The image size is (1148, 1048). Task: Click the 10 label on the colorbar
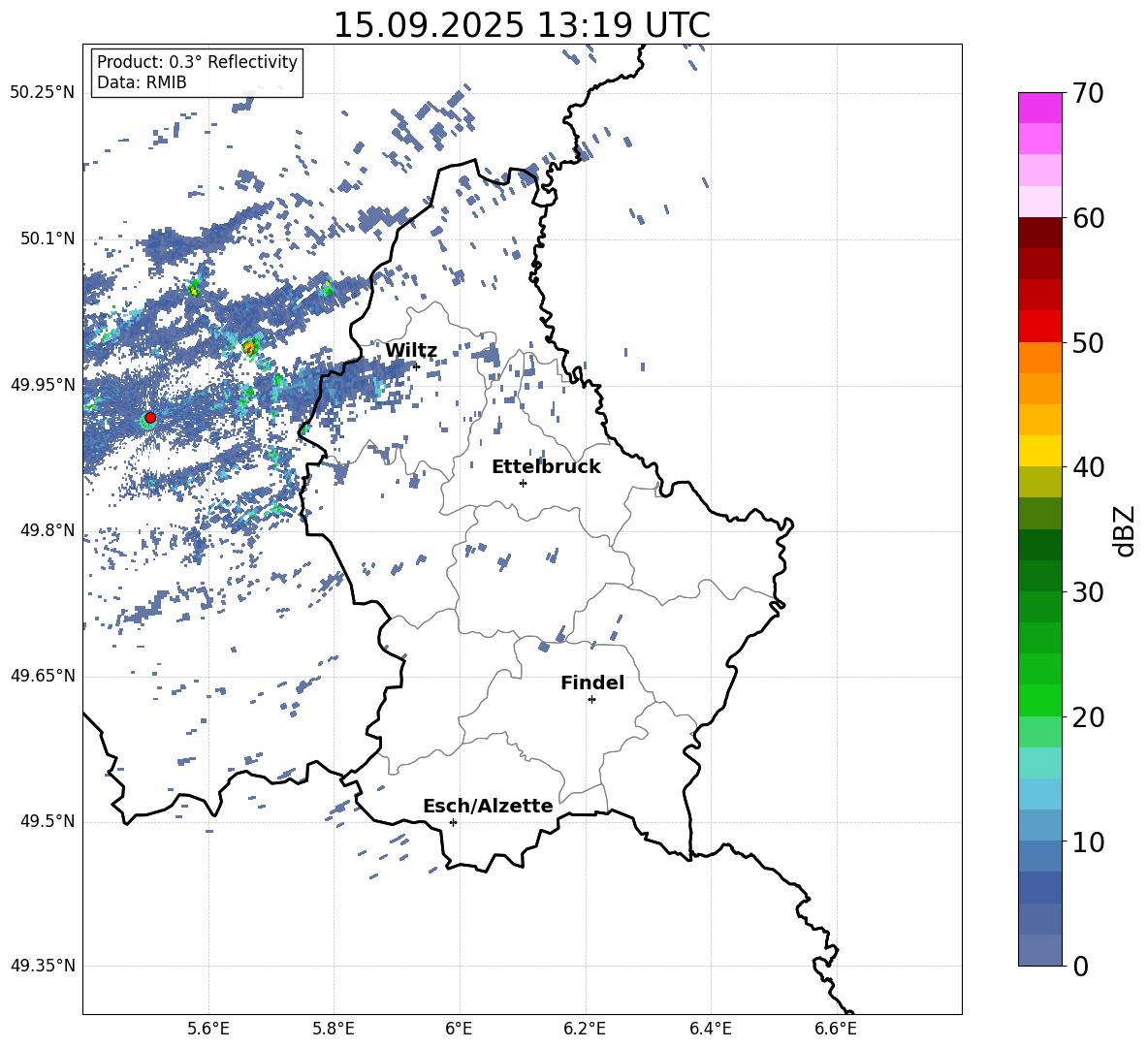point(1088,842)
